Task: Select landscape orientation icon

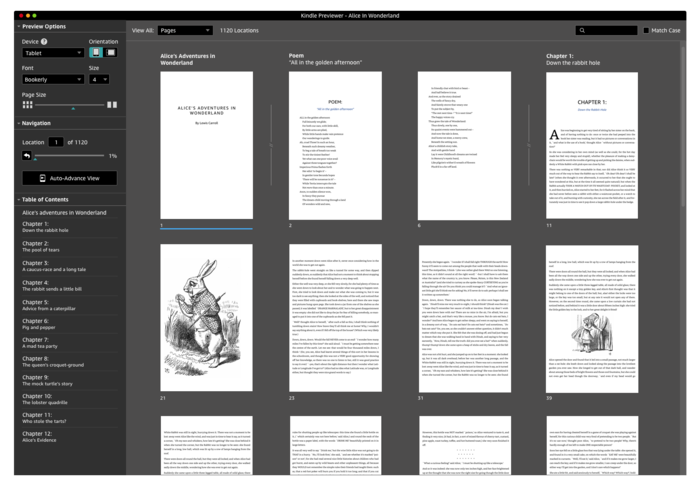Action: coord(111,52)
